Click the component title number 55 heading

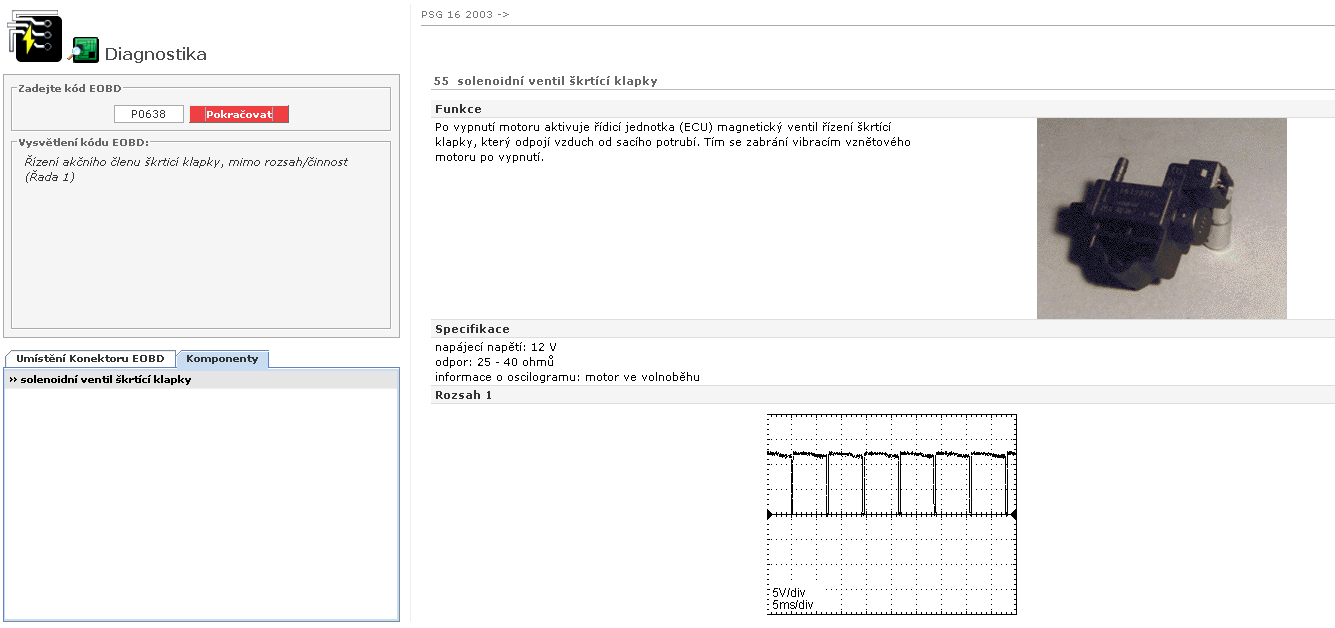pos(545,81)
